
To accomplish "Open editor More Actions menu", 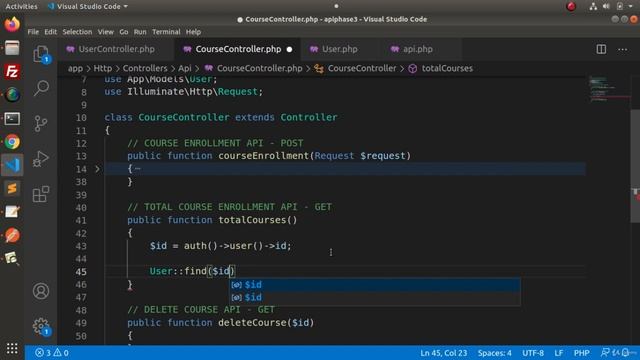I will (622, 49).
